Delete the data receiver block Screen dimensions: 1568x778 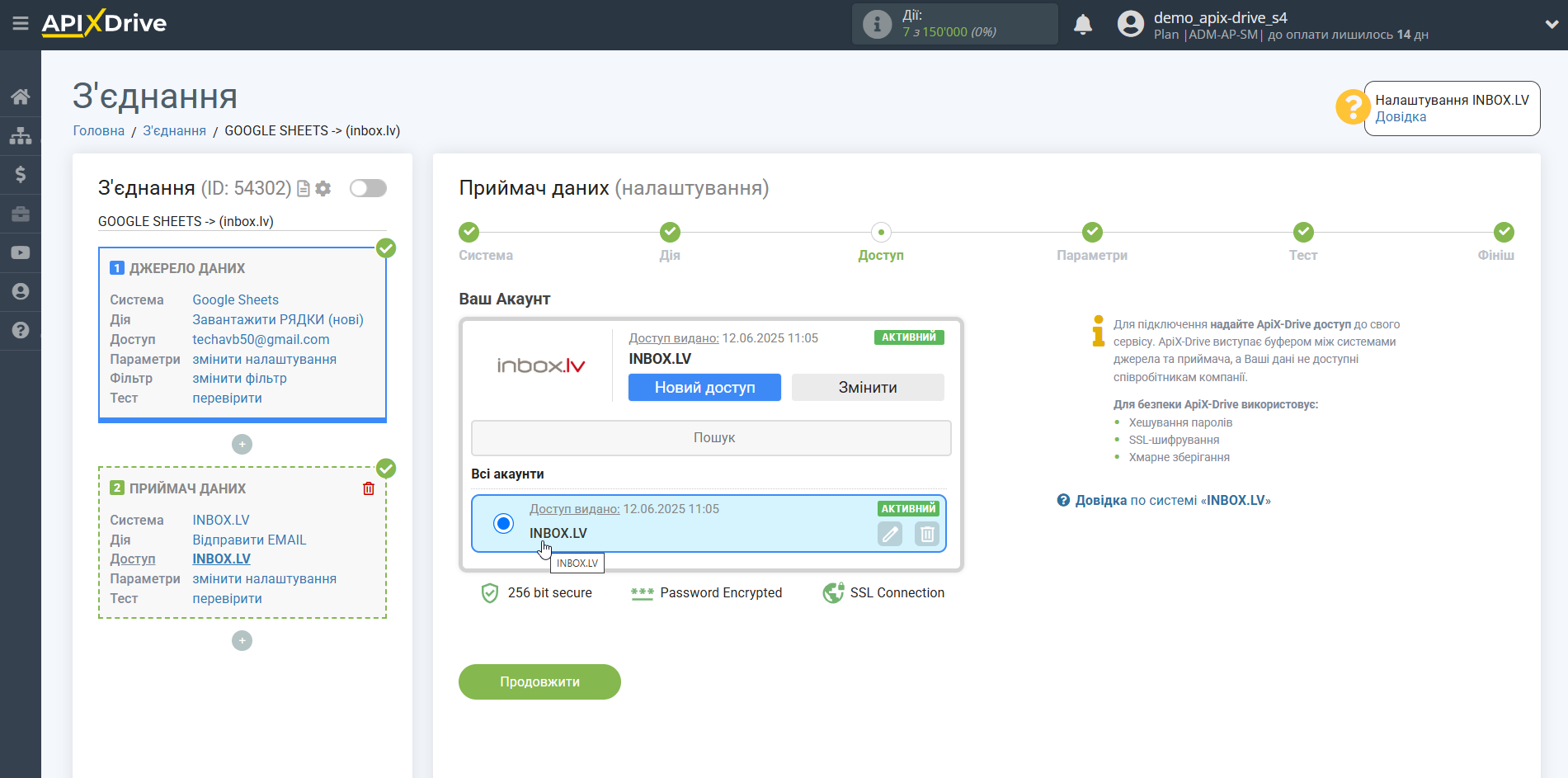[x=369, y=488]
